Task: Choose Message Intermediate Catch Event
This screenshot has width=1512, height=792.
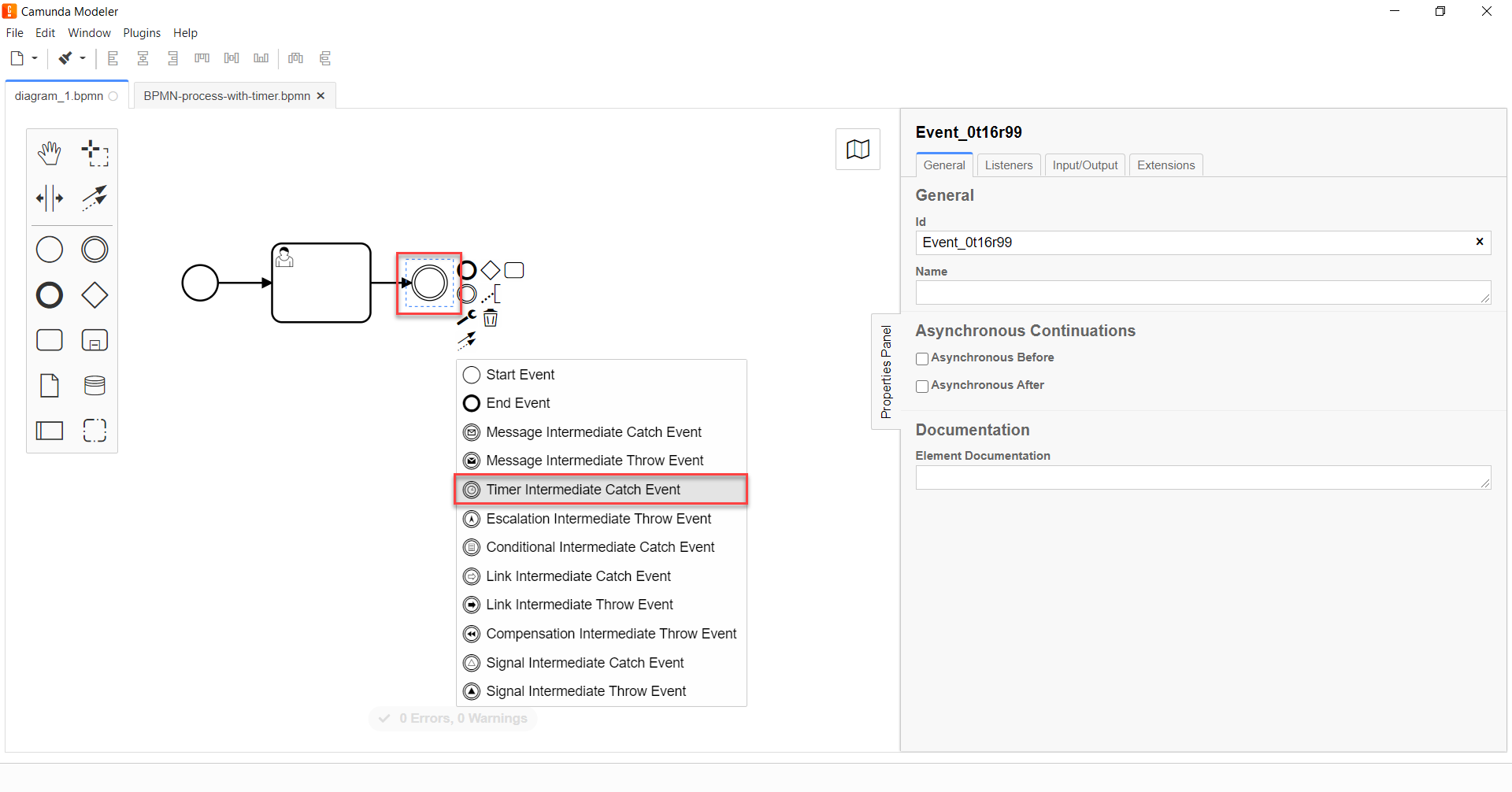Action: click(602, 432)
